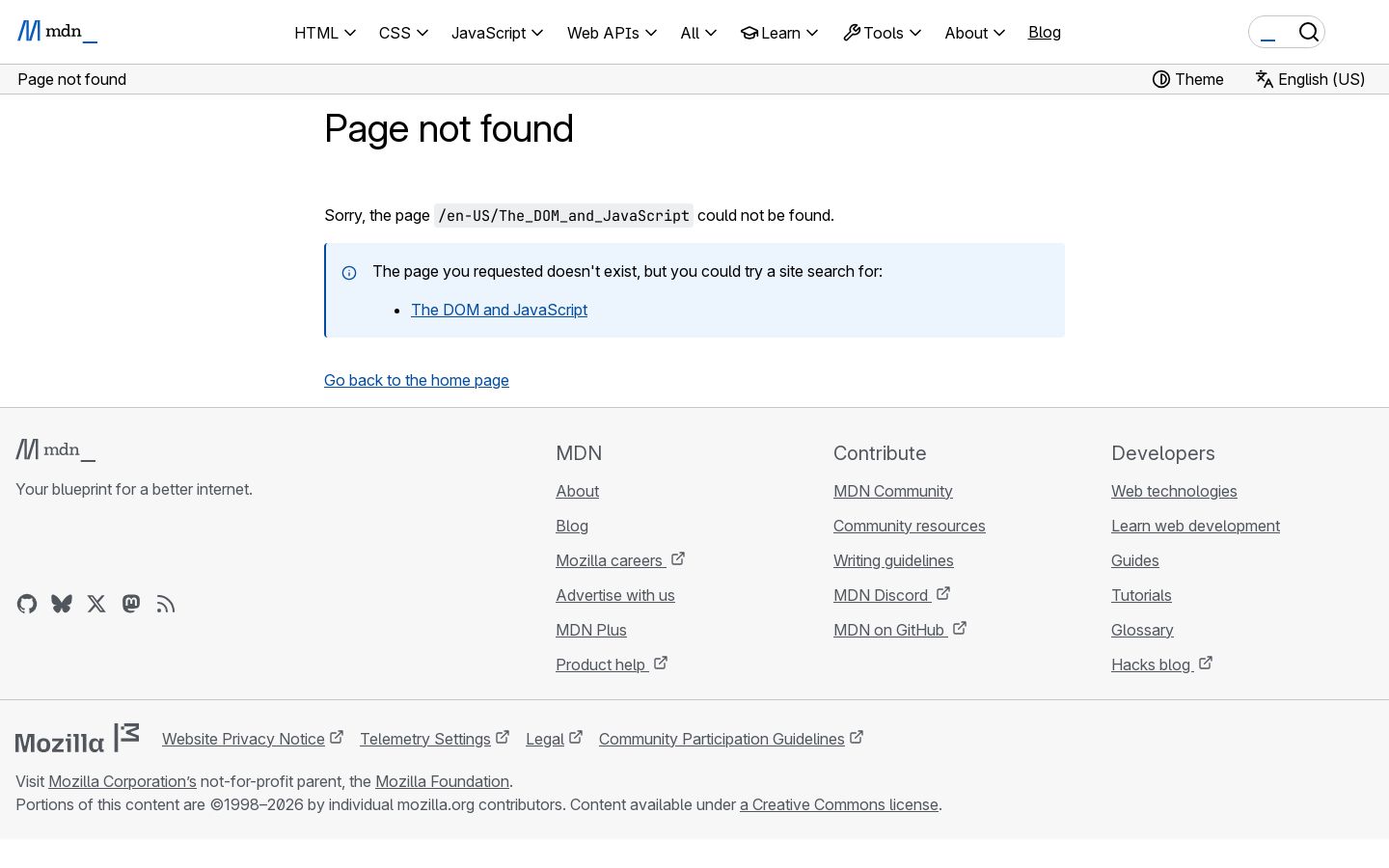Open the Mastodon icon in footer
This screenshot has width=1389, height=868.
click(x=131, y=604)
